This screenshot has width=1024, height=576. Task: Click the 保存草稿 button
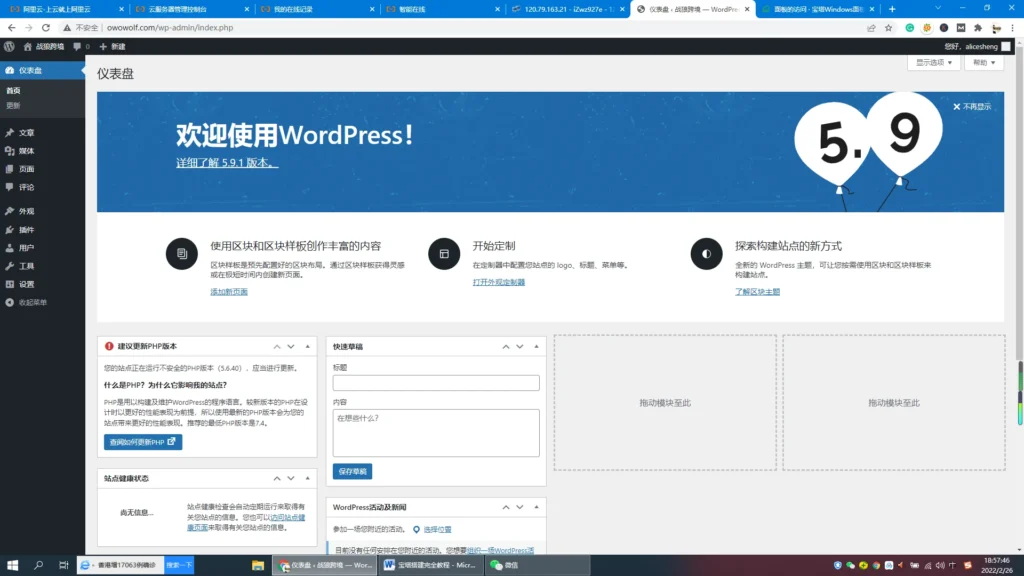tap(353, 472)
